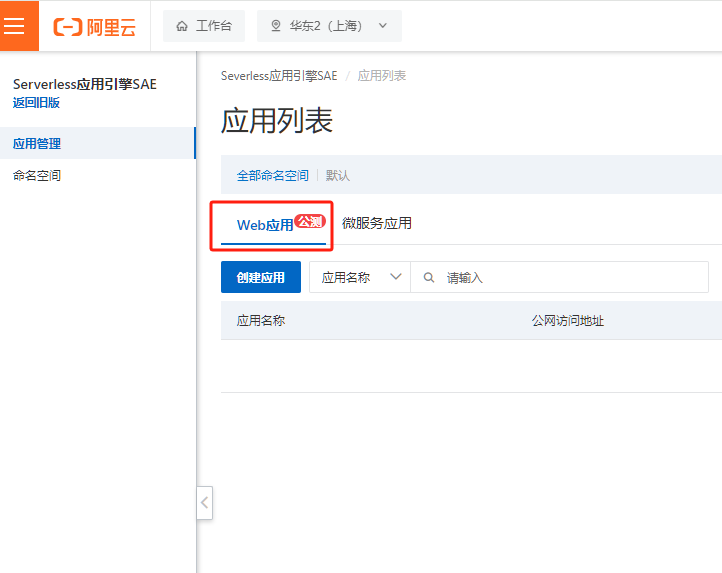This screenshot has height=573, width=722.
Task: Expand the region dropdown chevron arrow
Action: (383, 26)
